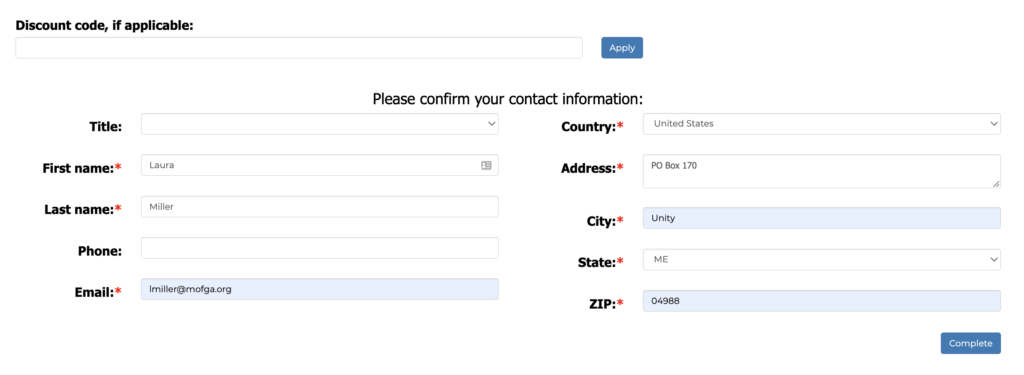Click the "Please confirm your contact information" heading
This screenshot has width=1024, height=375.
click(508, 99)
